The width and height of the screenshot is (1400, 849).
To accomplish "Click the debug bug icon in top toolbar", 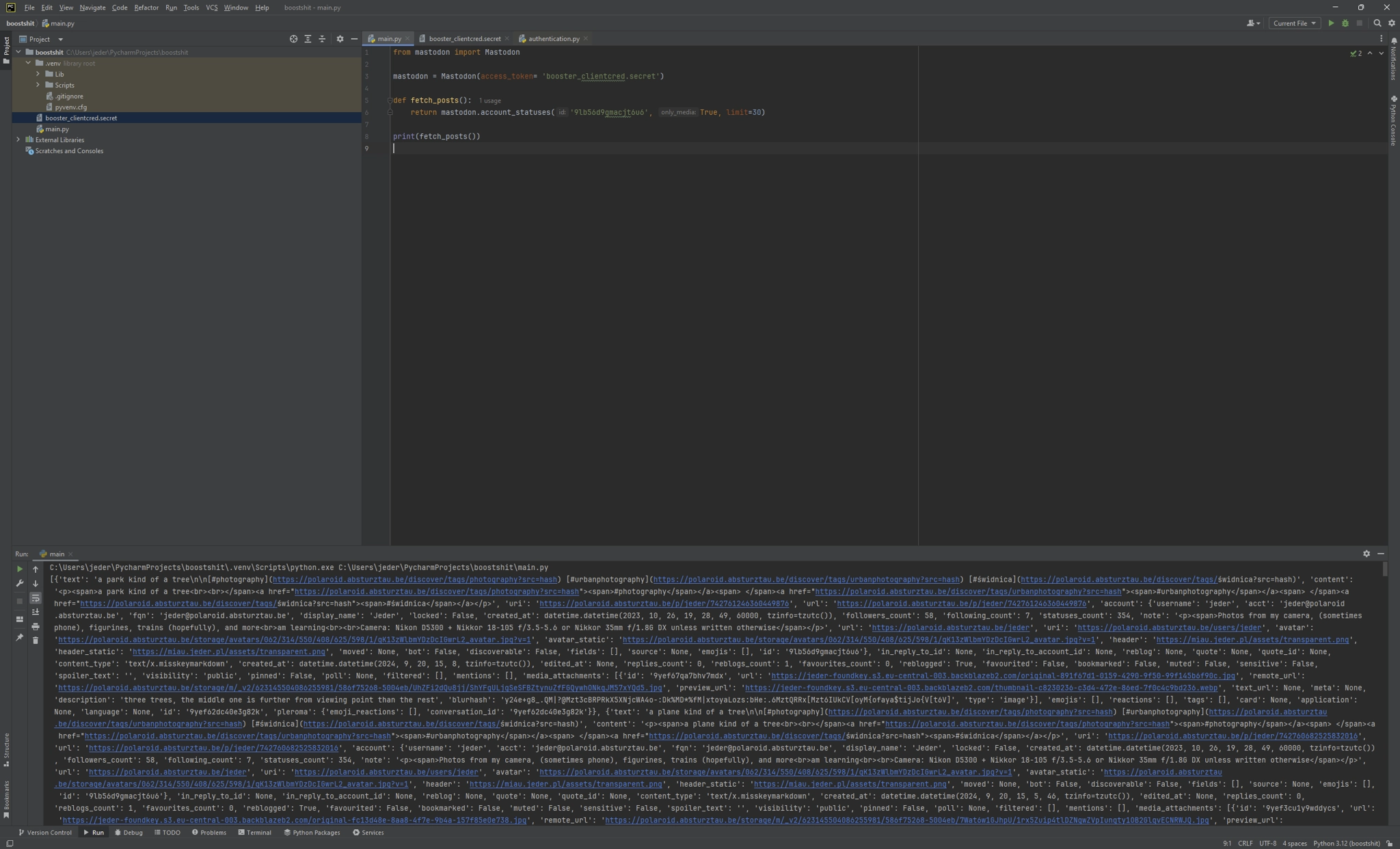I will click(1345, 23).
